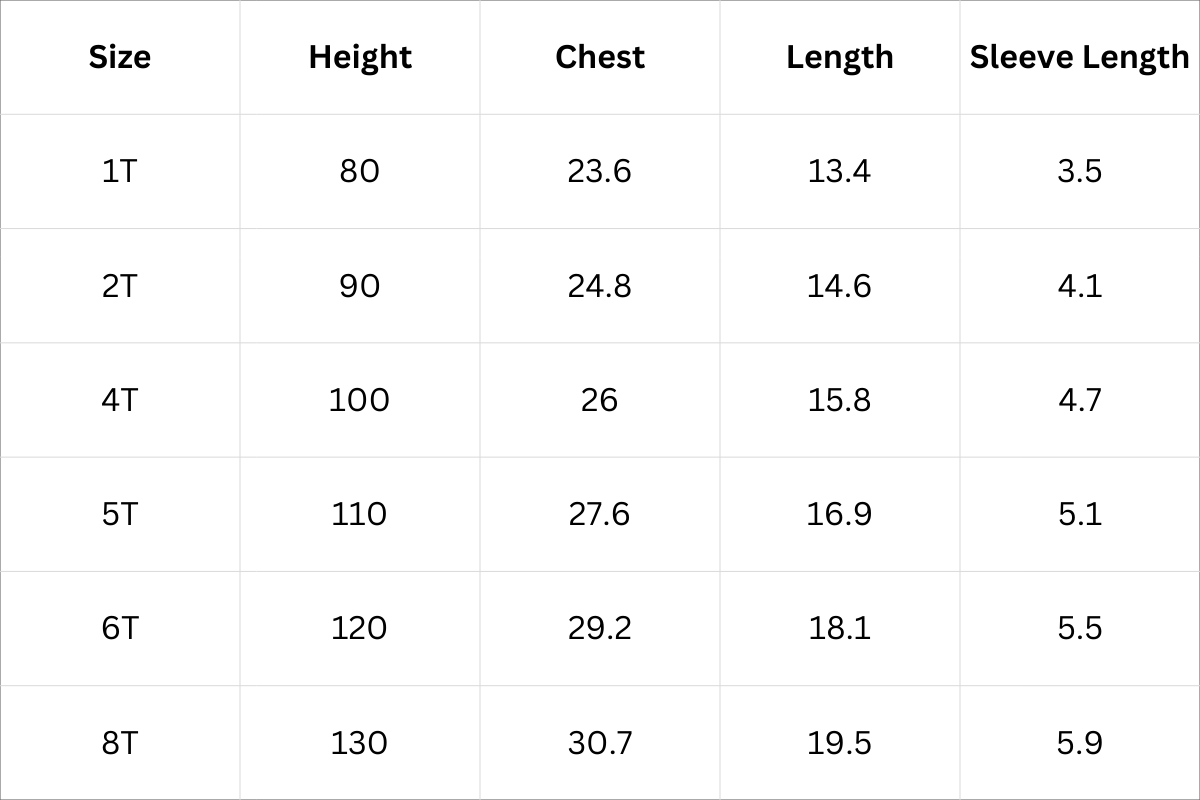Screen dimensions: 1200x800
Task: Select the sleeve length value 3.5
Action: [x=1079, y=171]
